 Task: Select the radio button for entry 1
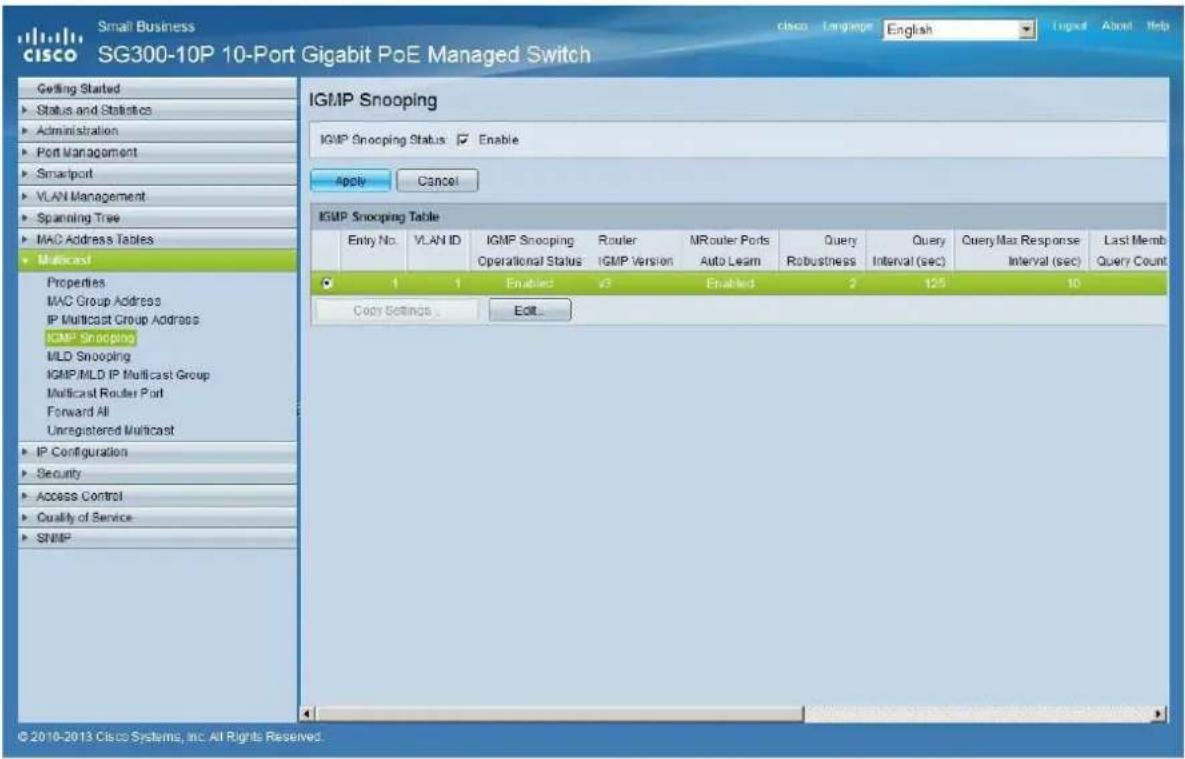(x=326, y=283)
